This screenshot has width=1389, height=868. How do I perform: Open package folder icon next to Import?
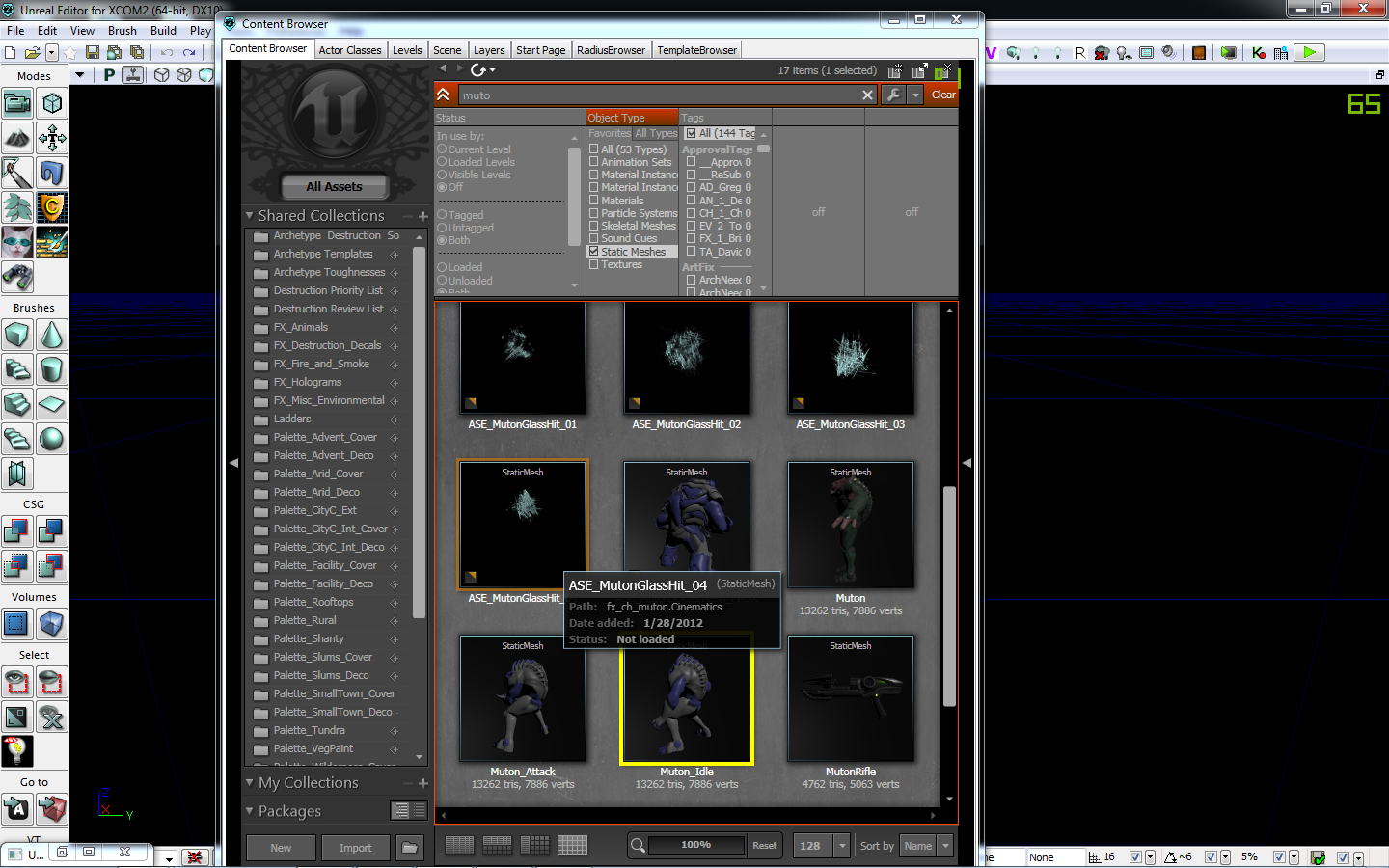(x=410, y=847)
